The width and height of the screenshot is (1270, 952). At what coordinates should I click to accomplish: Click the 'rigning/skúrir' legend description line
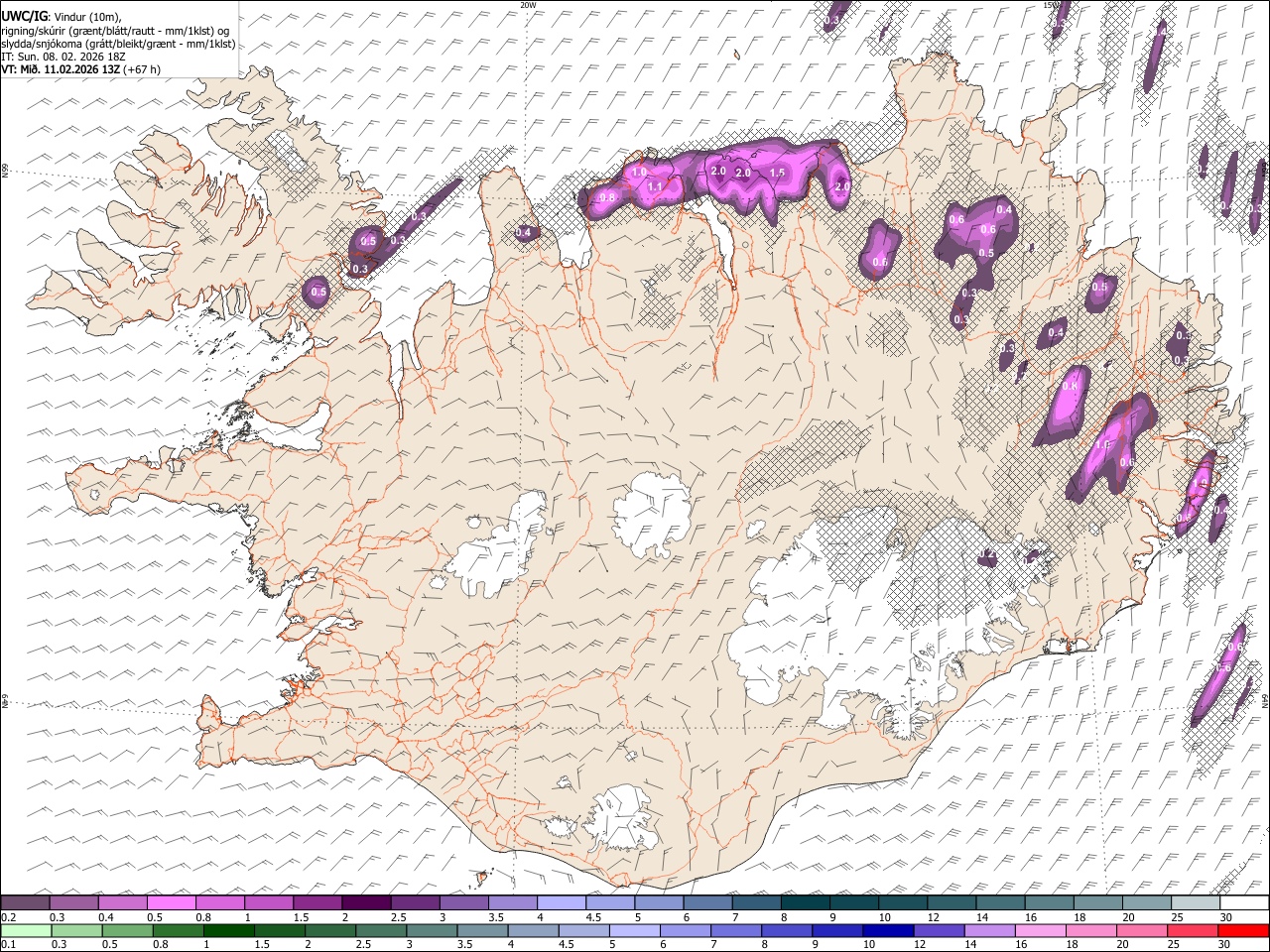tap(116, 31)
